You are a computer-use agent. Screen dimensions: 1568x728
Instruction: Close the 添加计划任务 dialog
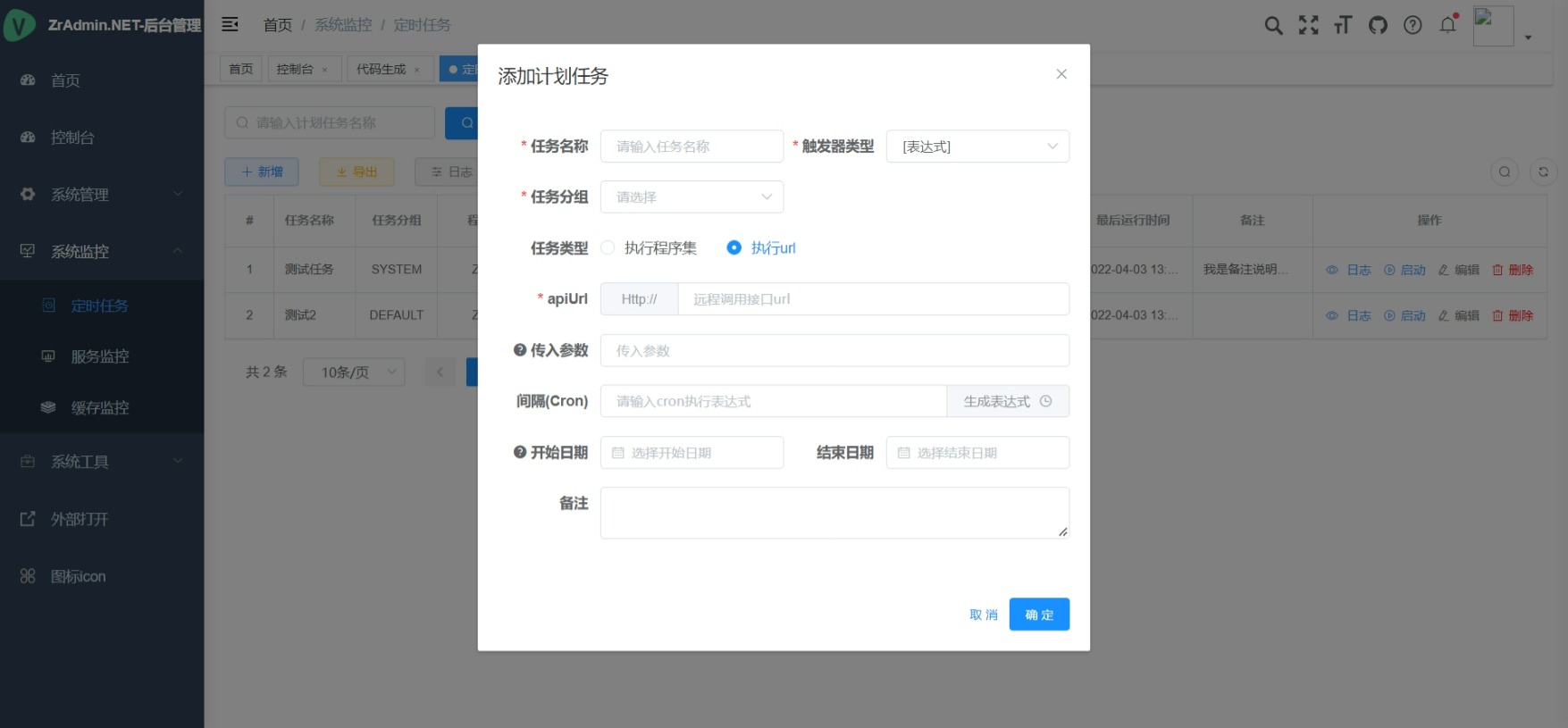1061,74
